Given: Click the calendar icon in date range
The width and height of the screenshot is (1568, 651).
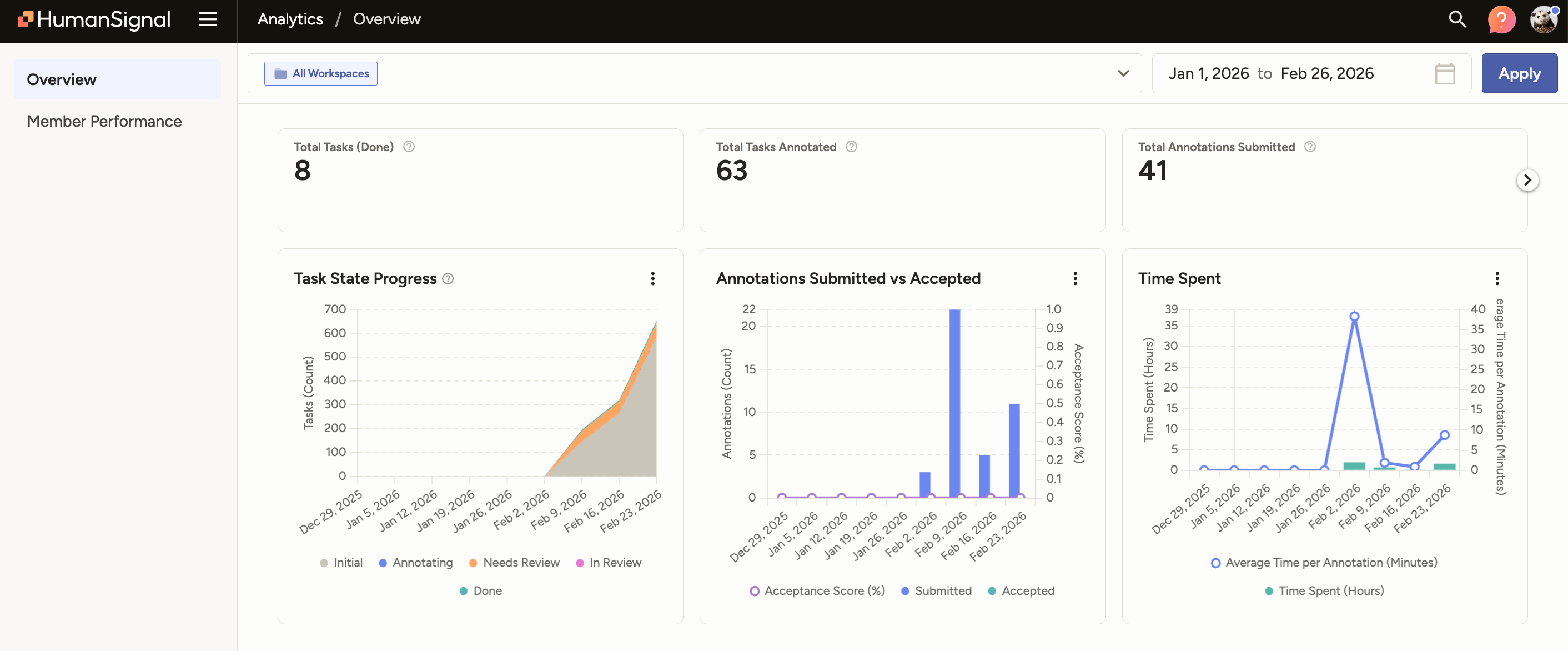Looking at the screenshot, I should 1444,74.
